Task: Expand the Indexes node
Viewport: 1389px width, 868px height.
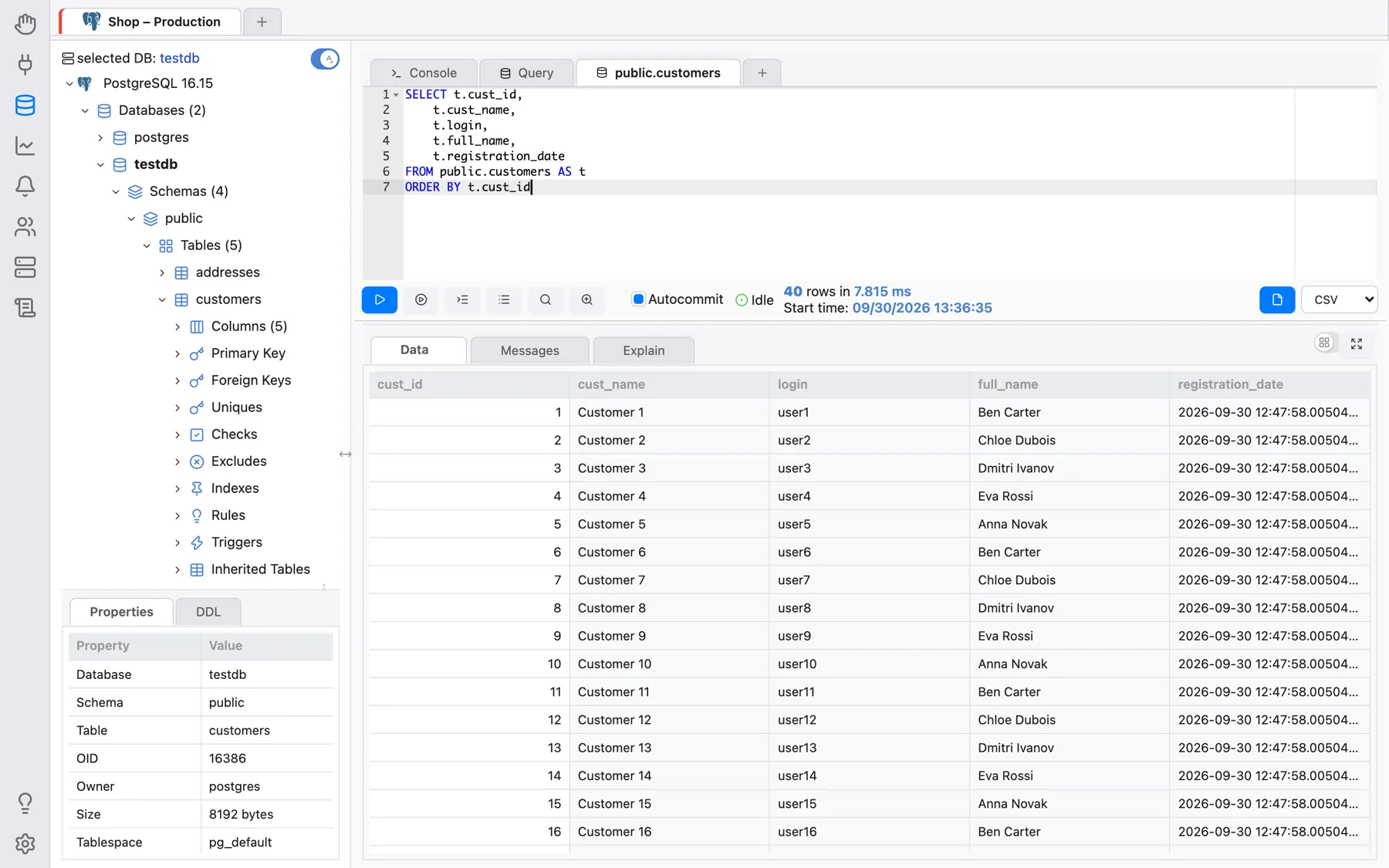Action: (177, 488)
